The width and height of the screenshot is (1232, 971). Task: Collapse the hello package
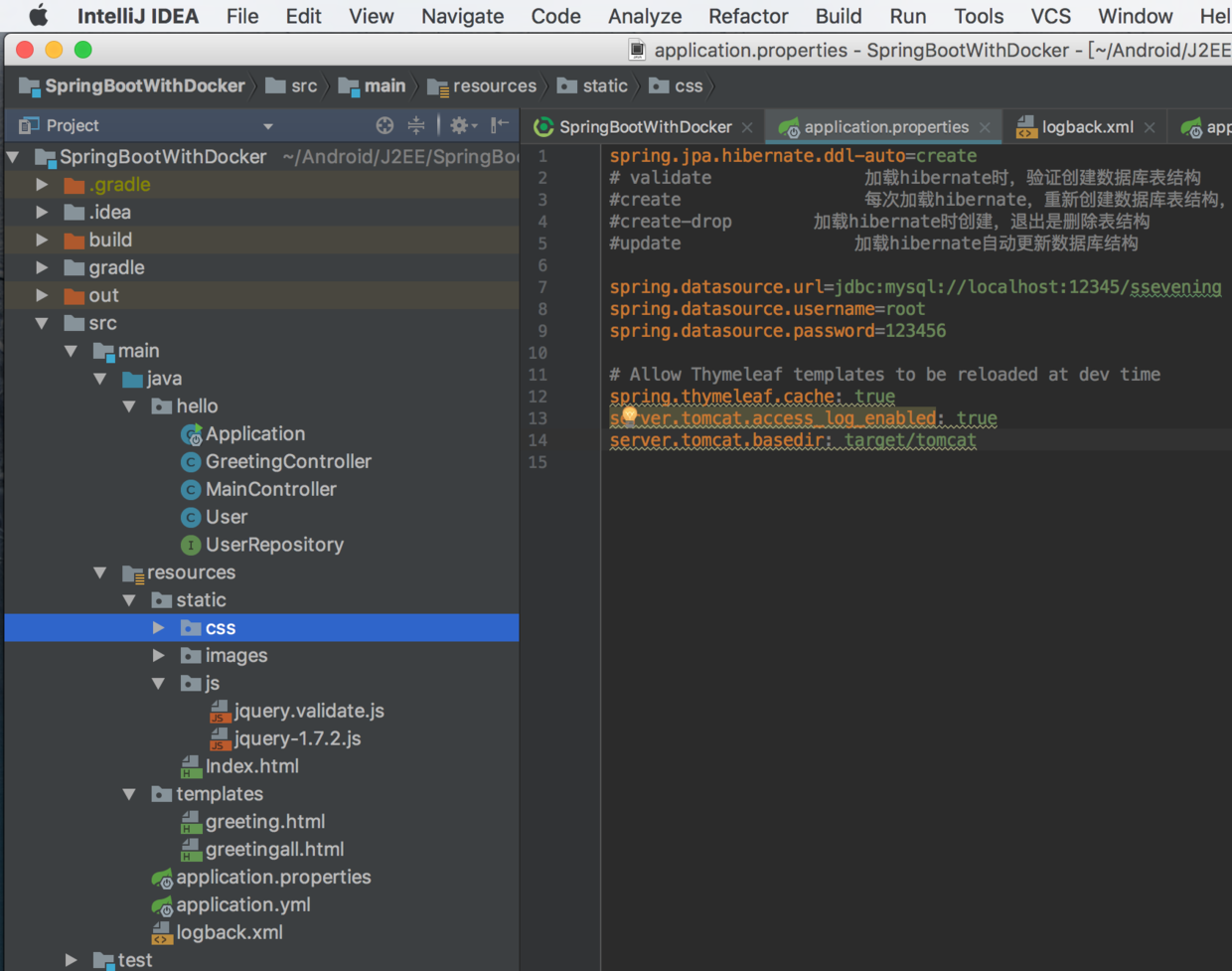(129, 406)
